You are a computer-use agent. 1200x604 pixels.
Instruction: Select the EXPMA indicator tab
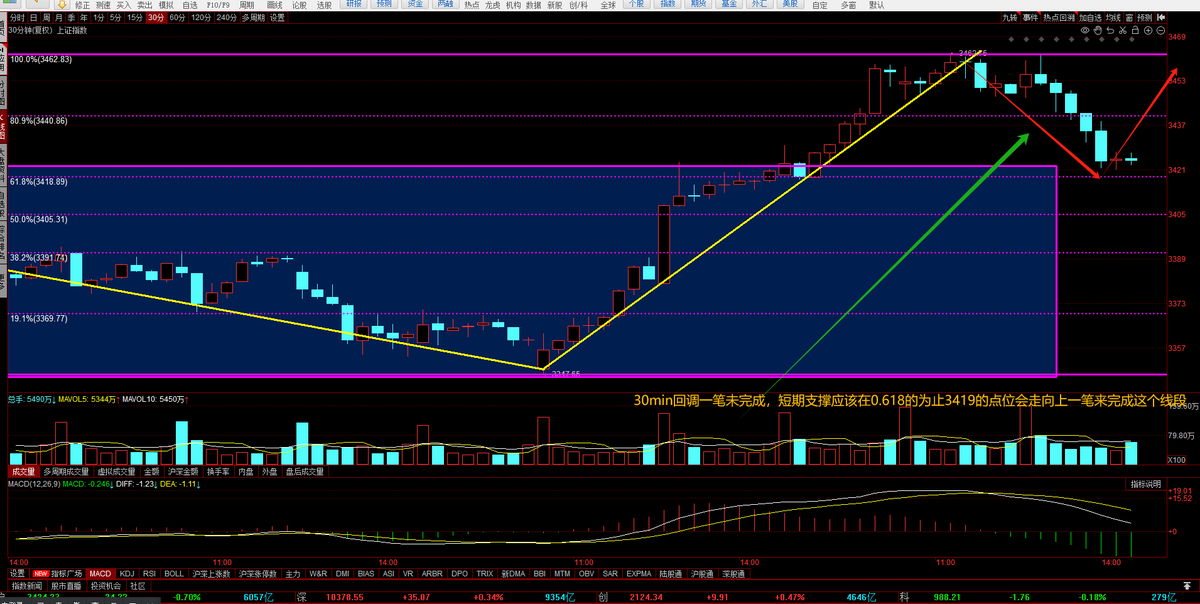[639, 574]
